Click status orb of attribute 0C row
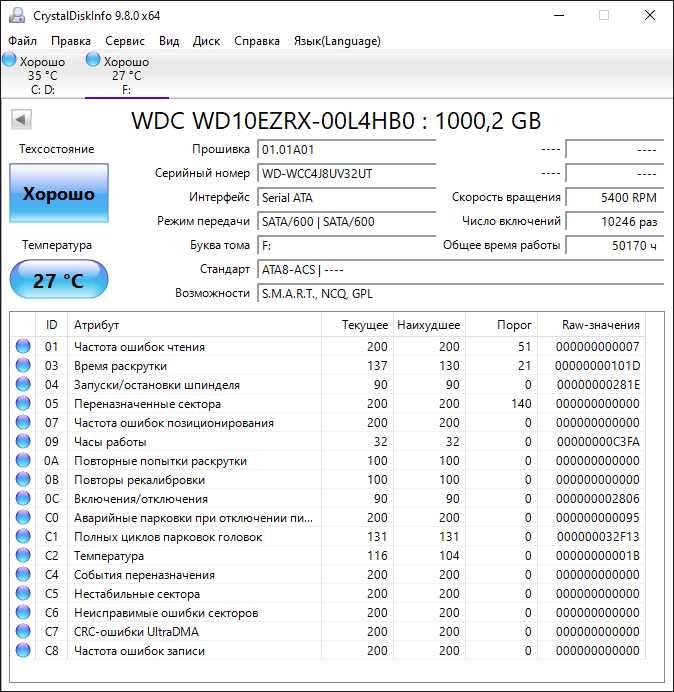 tap(23, 498)
